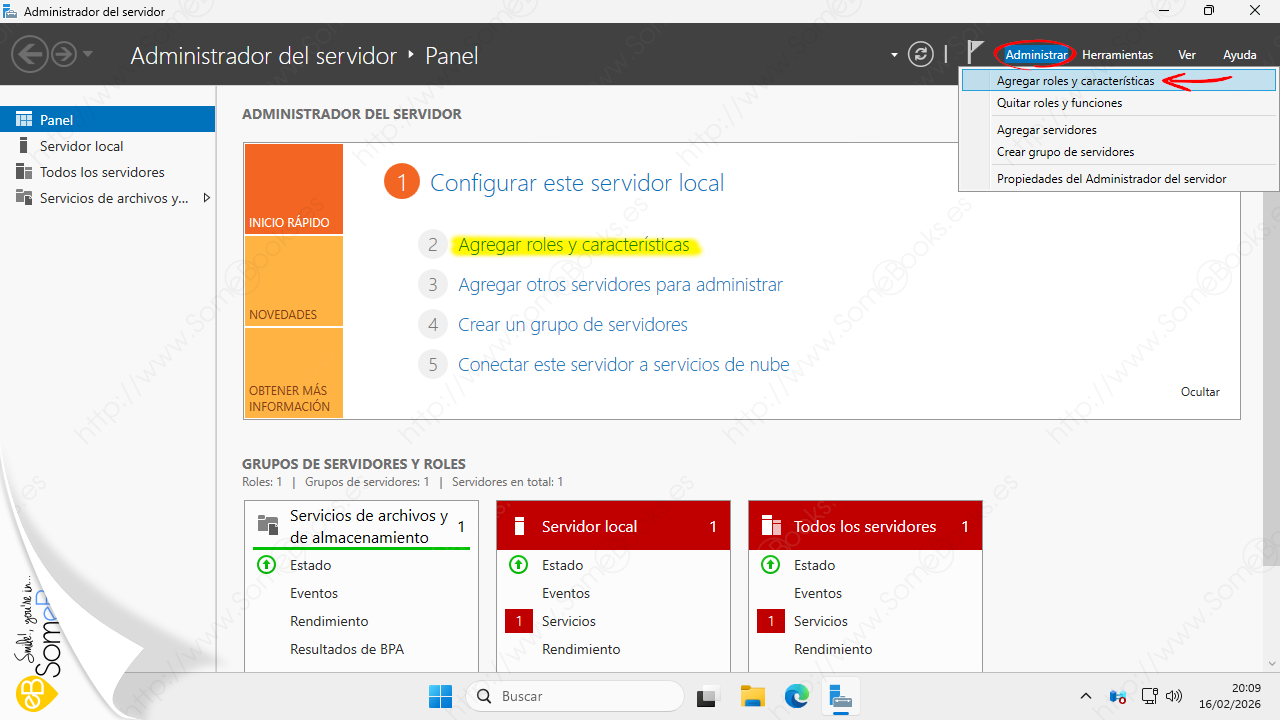1280x720 pixels.
Task: Choose Quitar roles y funciones
Action: tap(1059, 103)
